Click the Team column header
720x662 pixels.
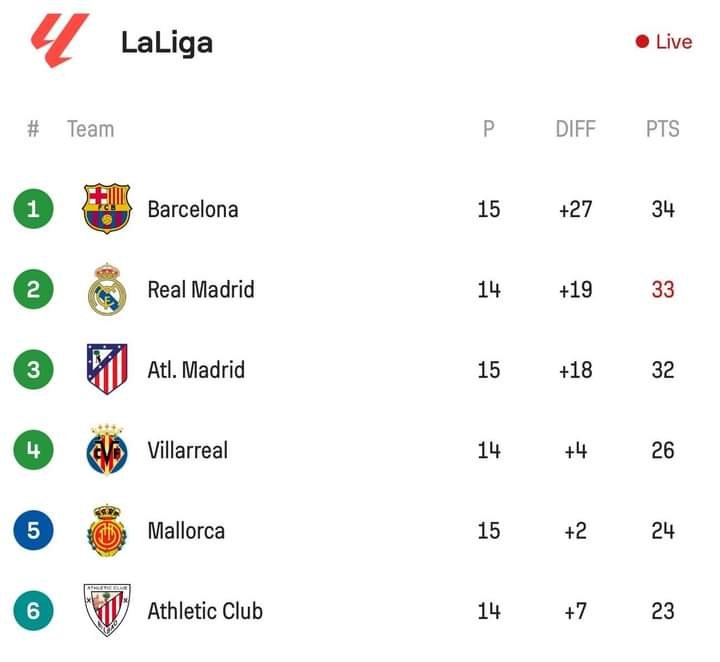90,129
